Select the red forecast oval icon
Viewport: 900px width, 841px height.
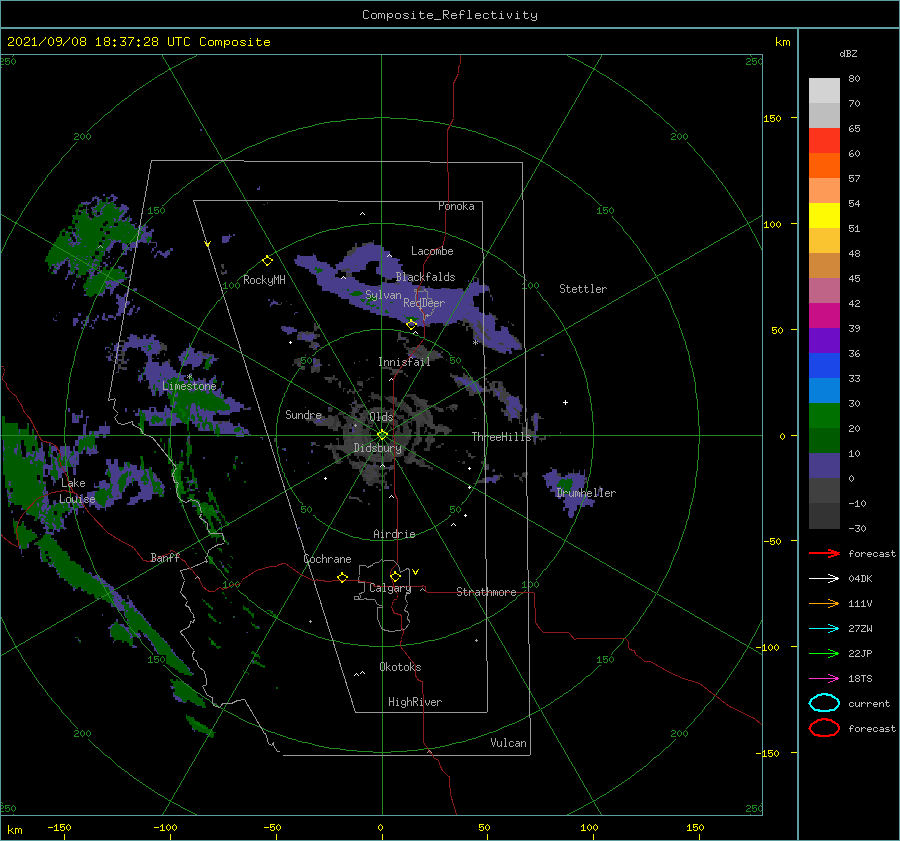(x=824, y=728)
